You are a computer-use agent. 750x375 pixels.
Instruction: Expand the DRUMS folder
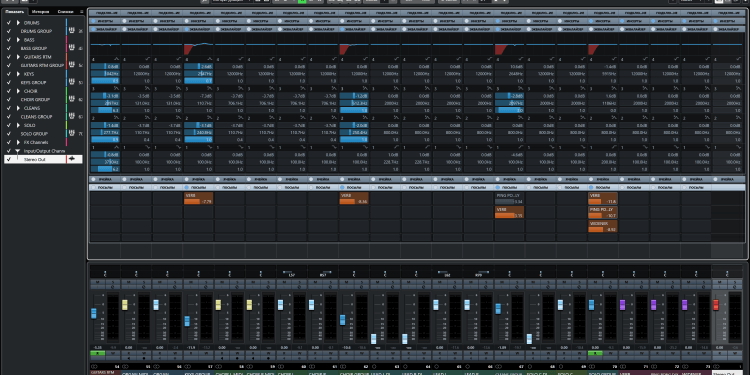pyautogui.click(x=18, y=22)
